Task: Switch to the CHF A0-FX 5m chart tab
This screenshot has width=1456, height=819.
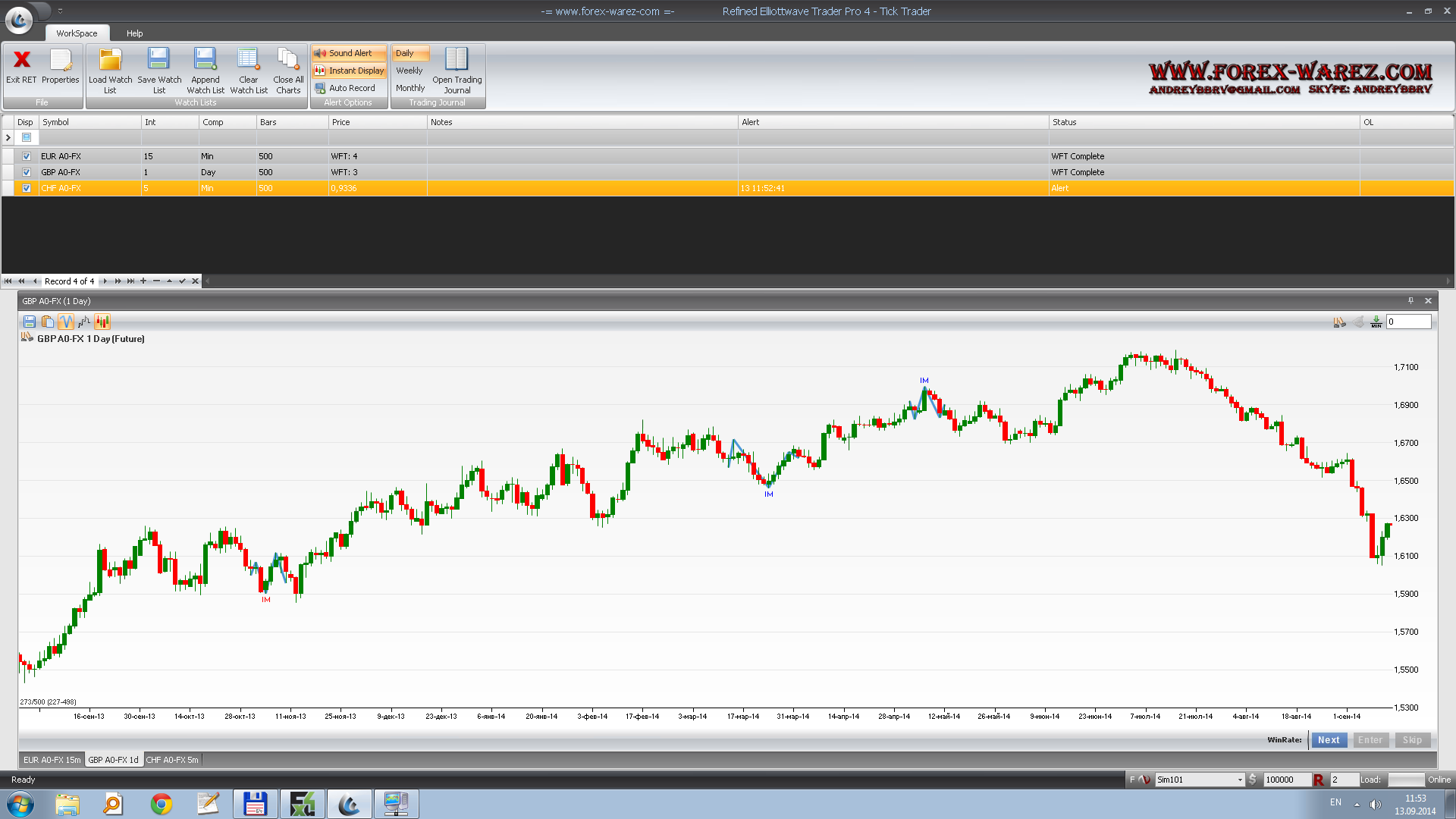Action: tap(172, 760)
